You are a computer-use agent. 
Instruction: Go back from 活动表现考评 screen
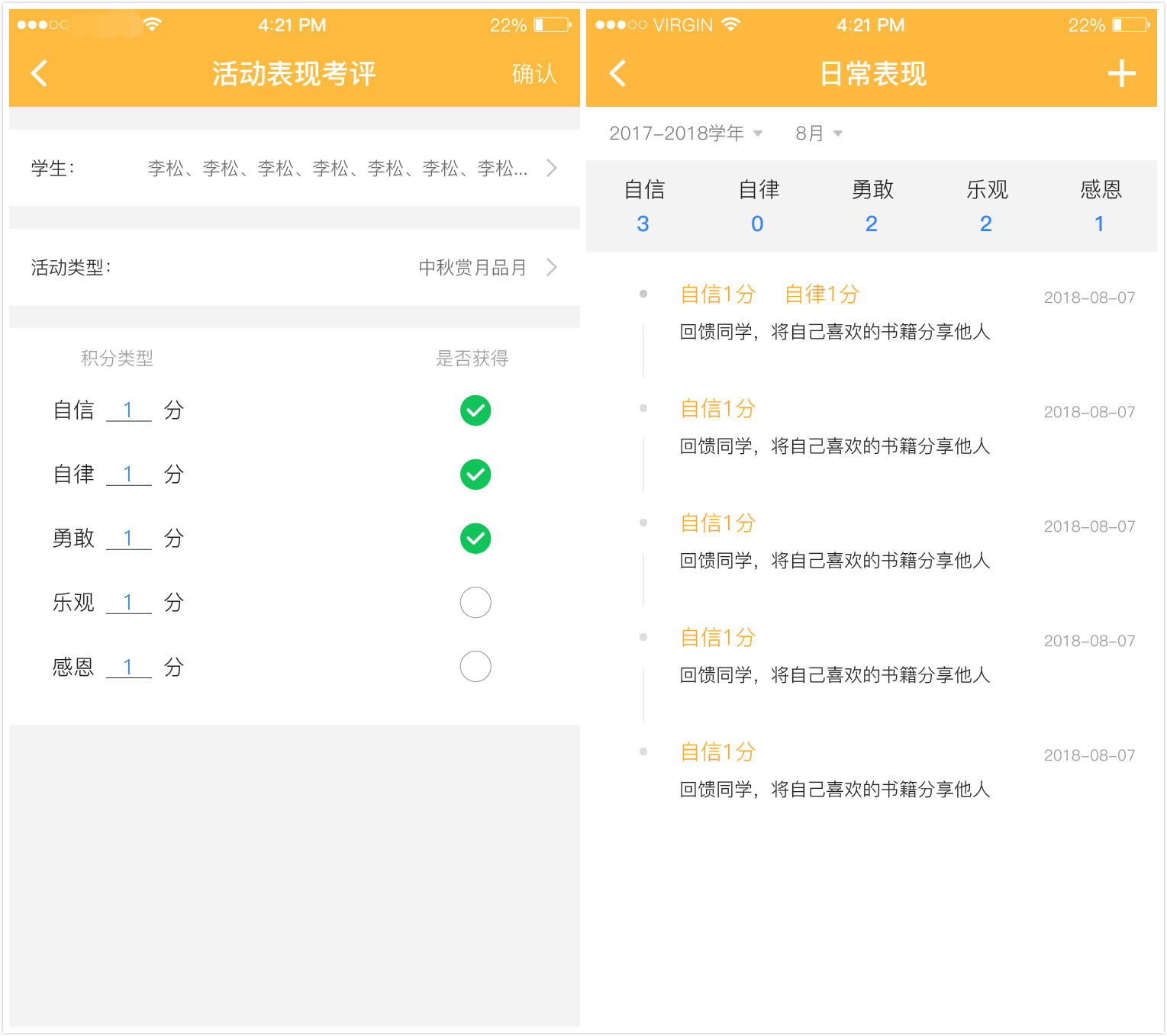[39, 73]
